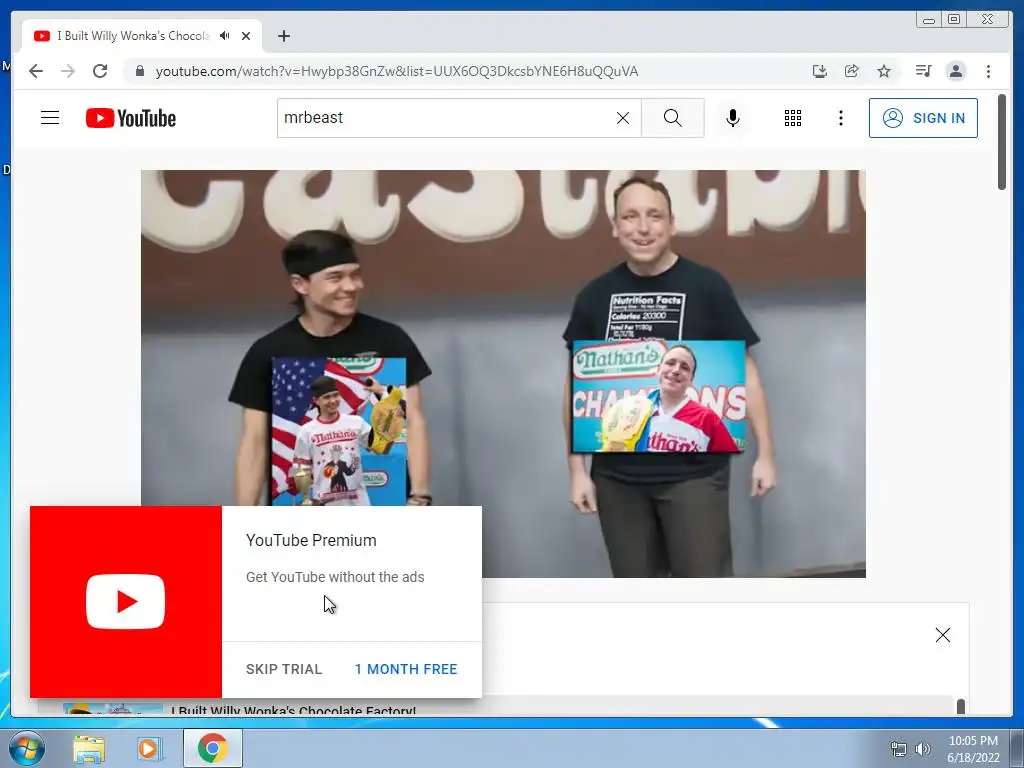Viewport: 1024px width, 768px height.
Task: Clear the mrbeast search text
Action: (x=623, y=118)
